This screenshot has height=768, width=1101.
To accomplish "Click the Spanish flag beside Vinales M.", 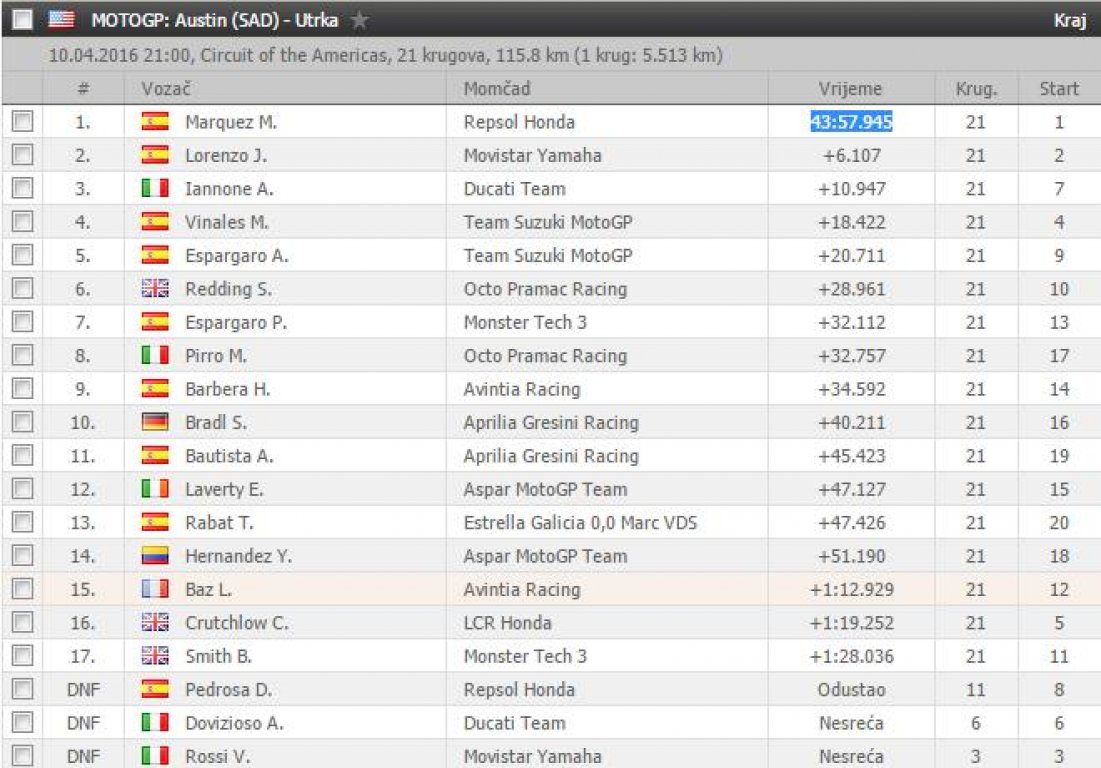I will (x=155, y=222).
